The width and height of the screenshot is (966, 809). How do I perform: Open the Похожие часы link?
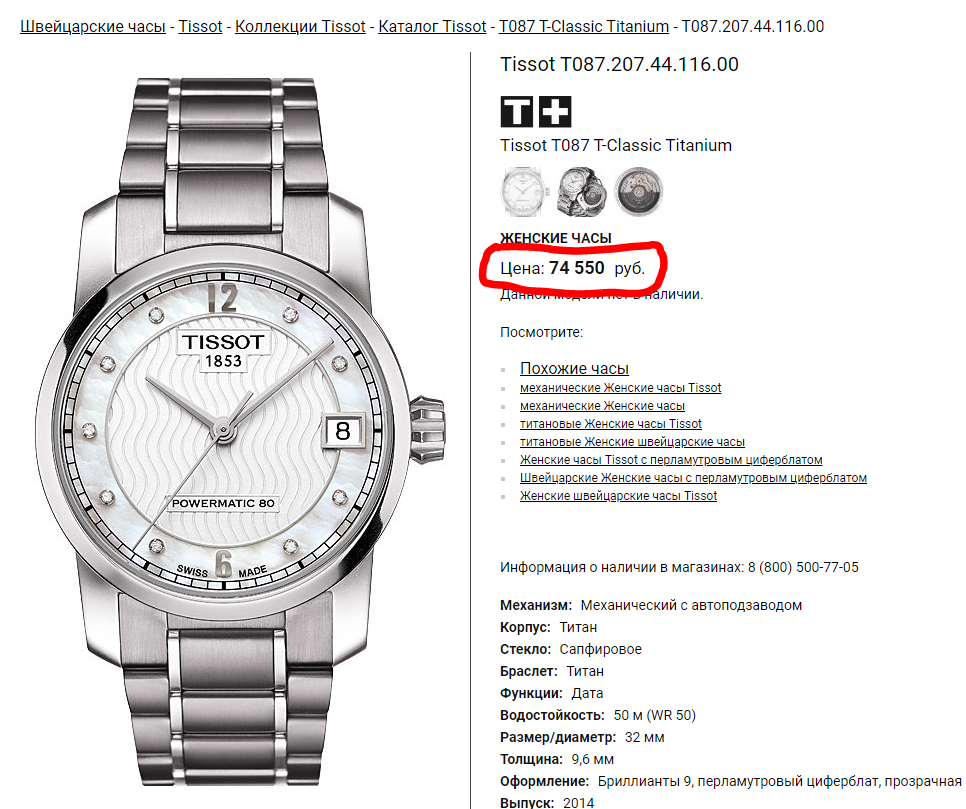point(574,368)
